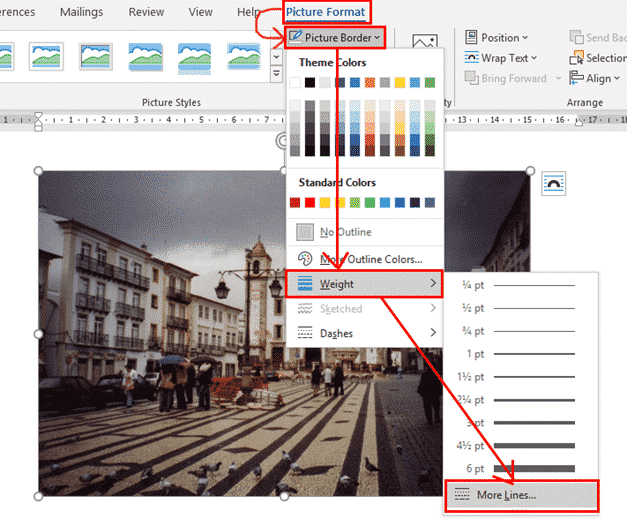This screenshot has height=519, width=627.
Task: Expand the Wrap Text menu
Action: tap(501, 58)
